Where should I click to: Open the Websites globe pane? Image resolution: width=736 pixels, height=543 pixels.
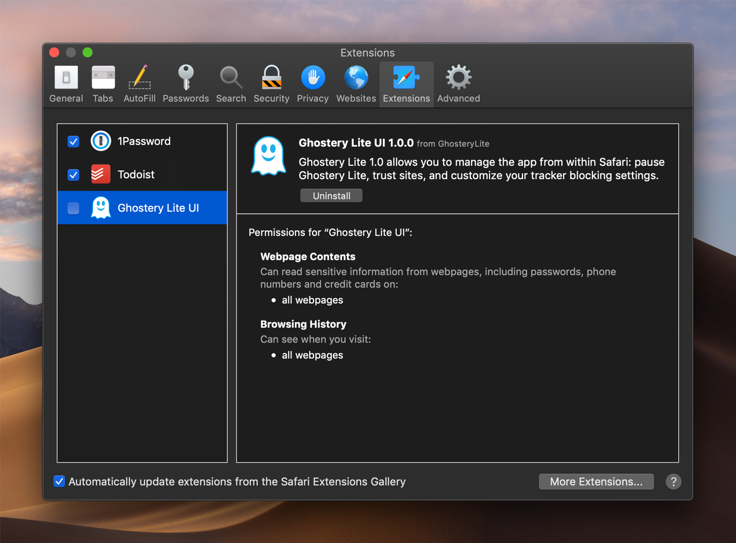(x=356, y=84)
